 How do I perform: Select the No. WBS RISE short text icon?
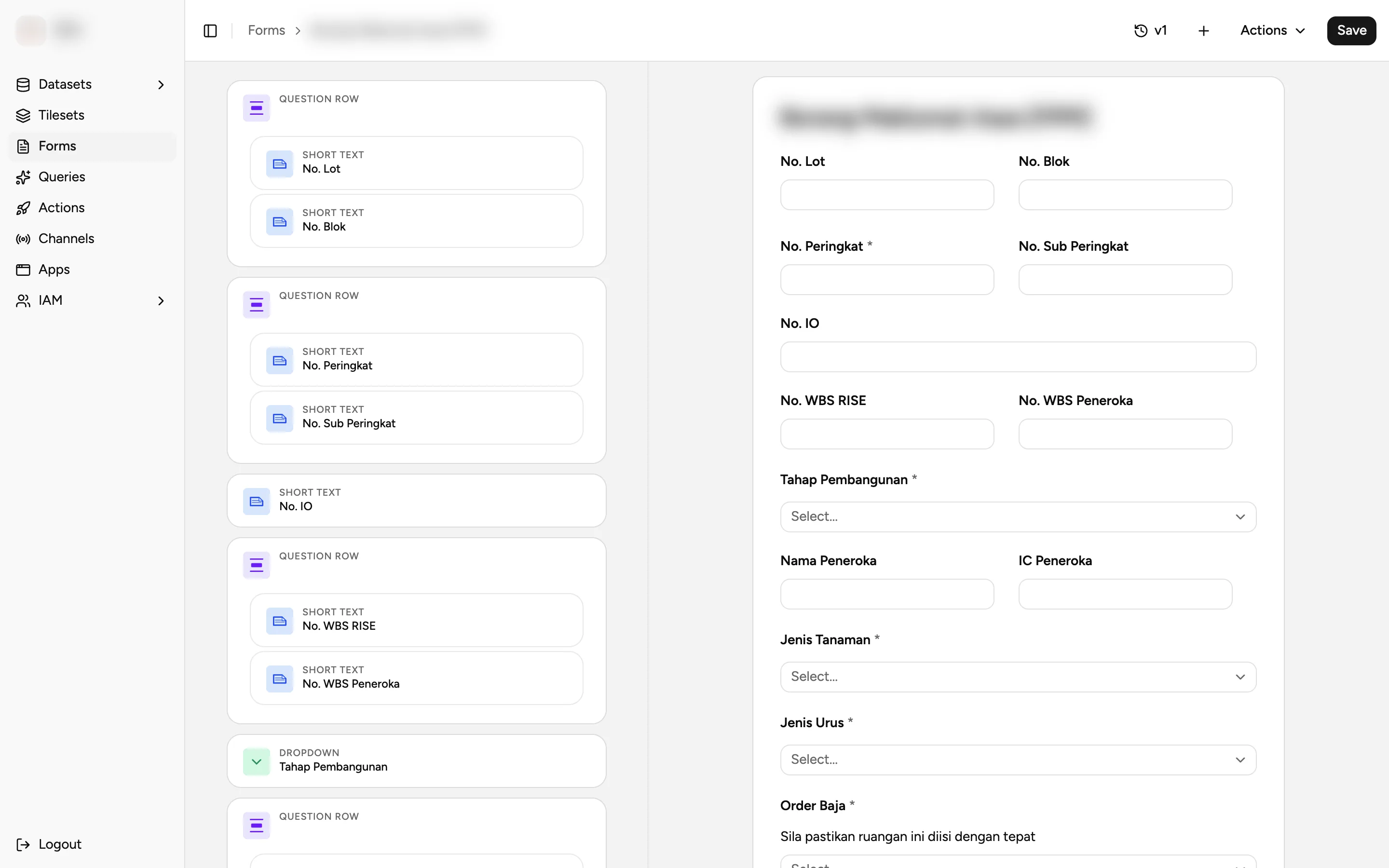pyautogui.click(x=280, y=621)
